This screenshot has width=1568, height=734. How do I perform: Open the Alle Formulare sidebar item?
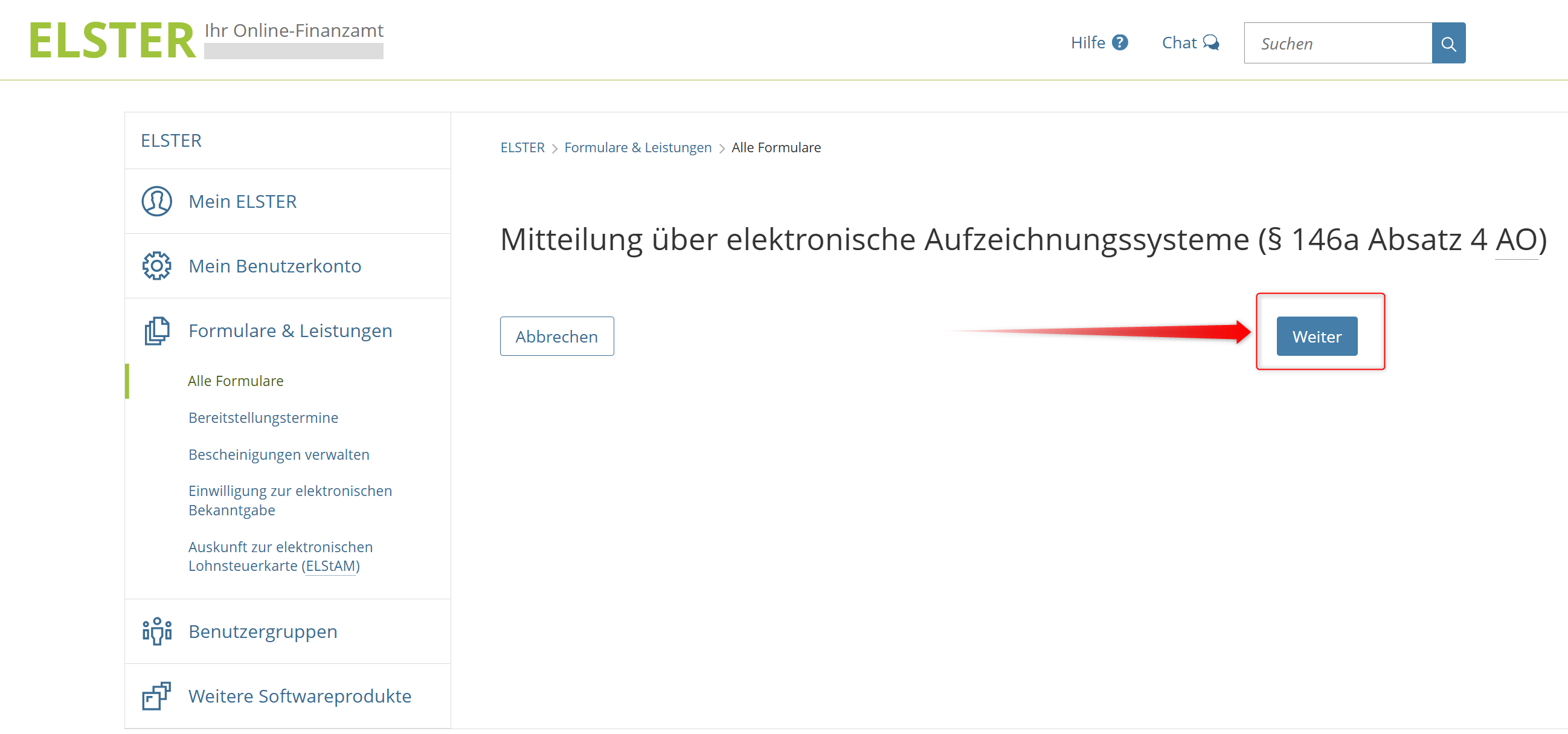pyautogui.click(x=236, y=381)
